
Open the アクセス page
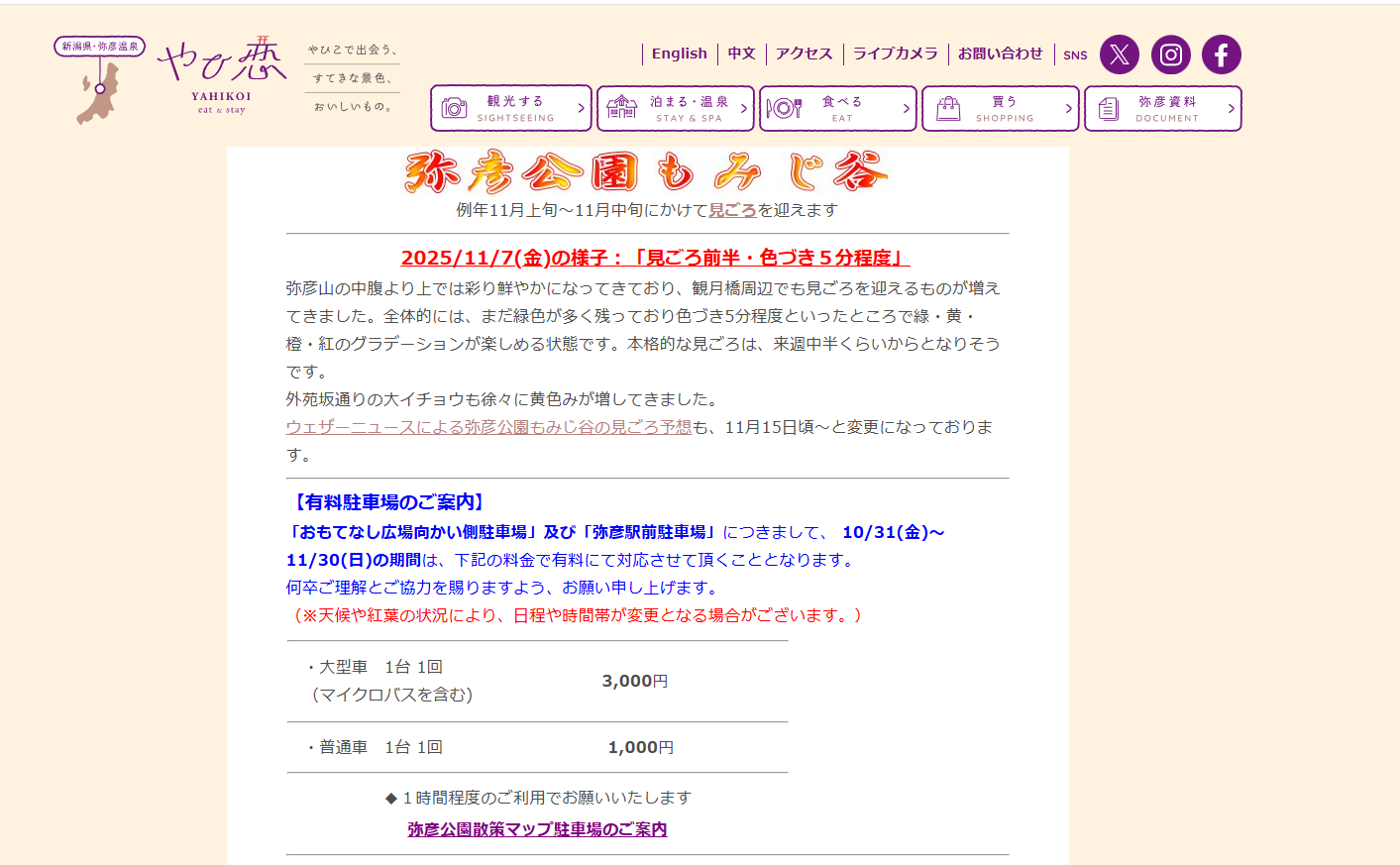tap(804, 54)
